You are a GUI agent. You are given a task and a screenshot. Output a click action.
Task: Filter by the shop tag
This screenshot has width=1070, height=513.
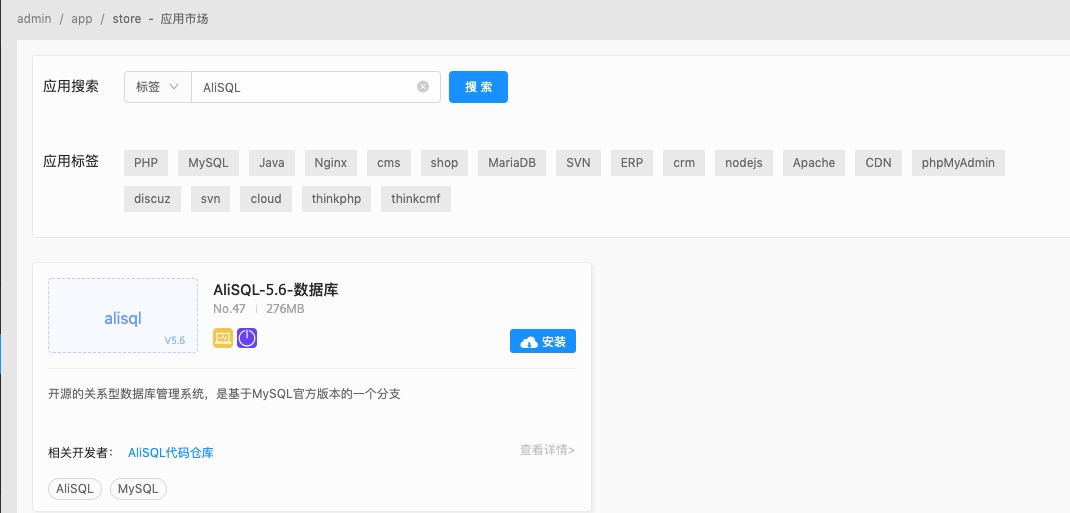tap(444, 163)
